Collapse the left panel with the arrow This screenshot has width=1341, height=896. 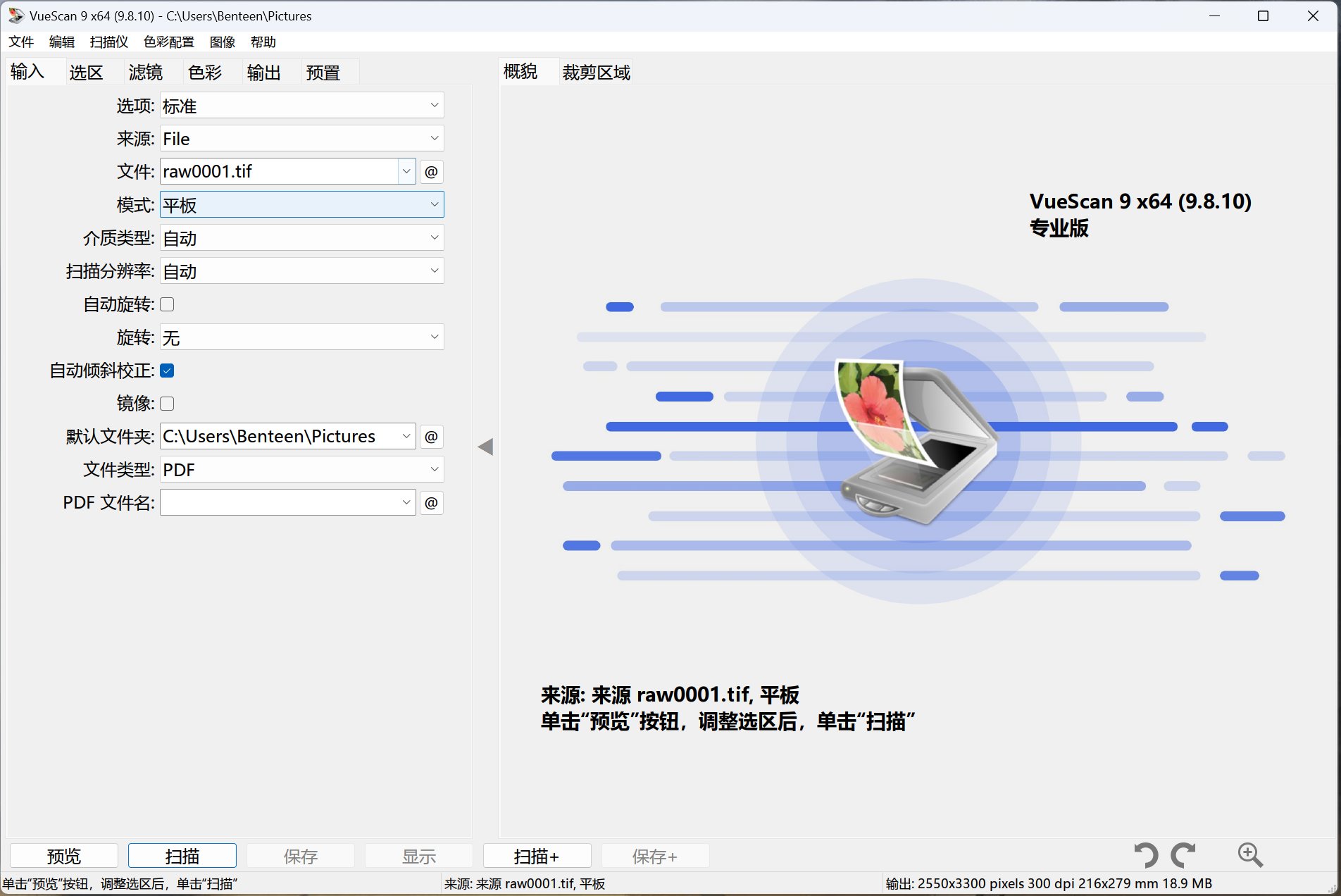click(x=485, y=447)
